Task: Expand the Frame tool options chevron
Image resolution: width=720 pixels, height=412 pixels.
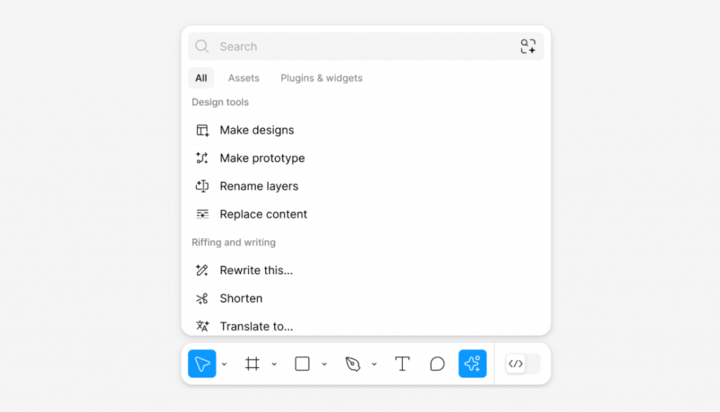Action: (274, 364)
